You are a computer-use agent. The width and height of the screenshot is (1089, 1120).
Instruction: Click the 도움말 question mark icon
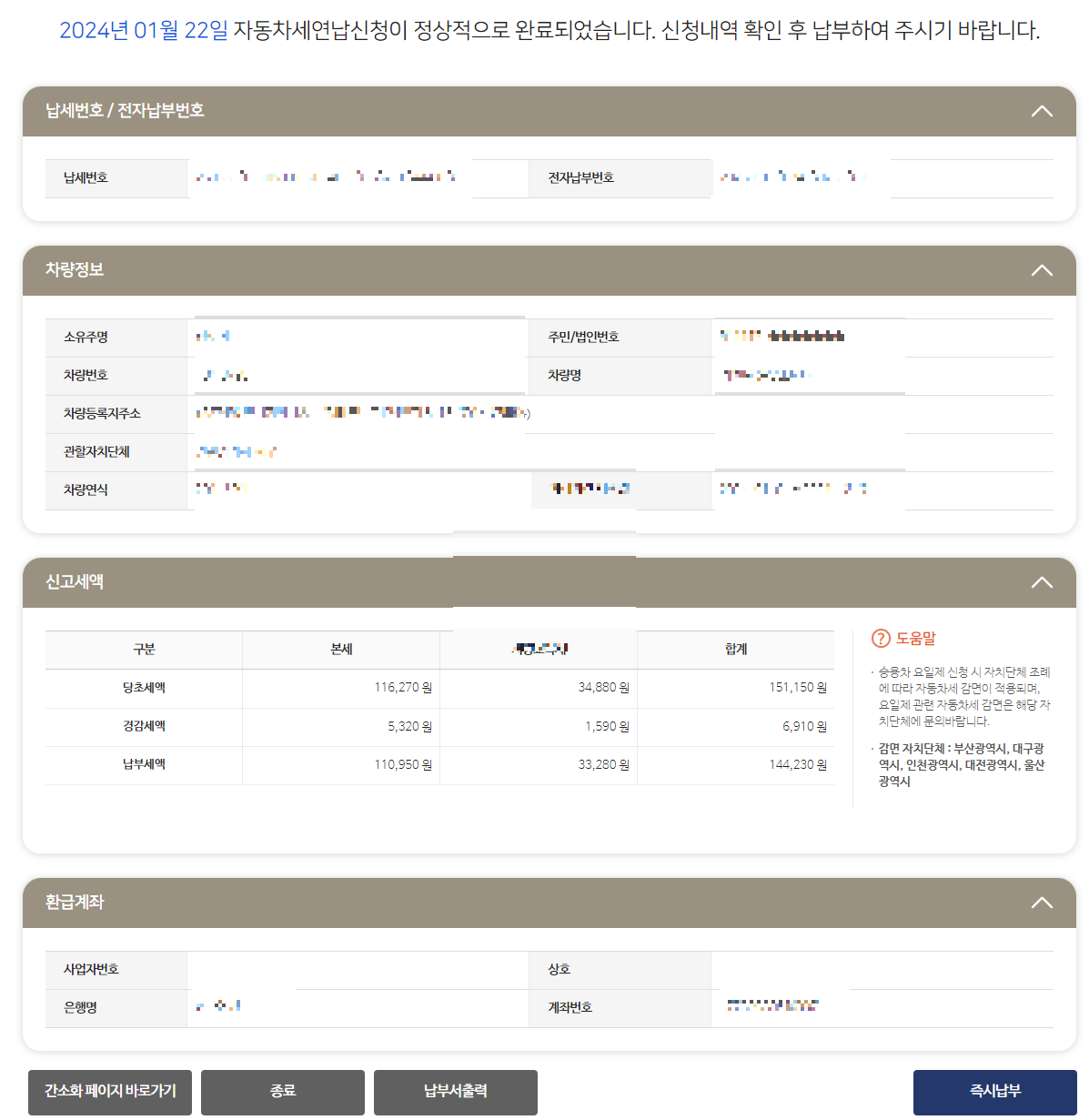click(879, 640)
